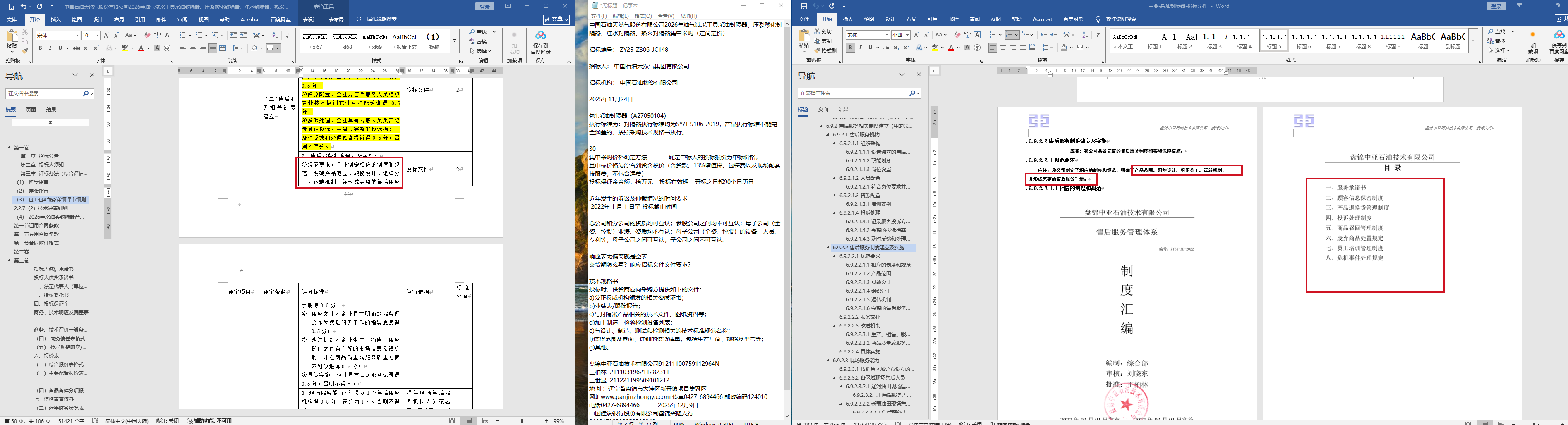
Task: Click 复制 copy in right Word window
Action: pyautogui.click(x=822, y=41)
